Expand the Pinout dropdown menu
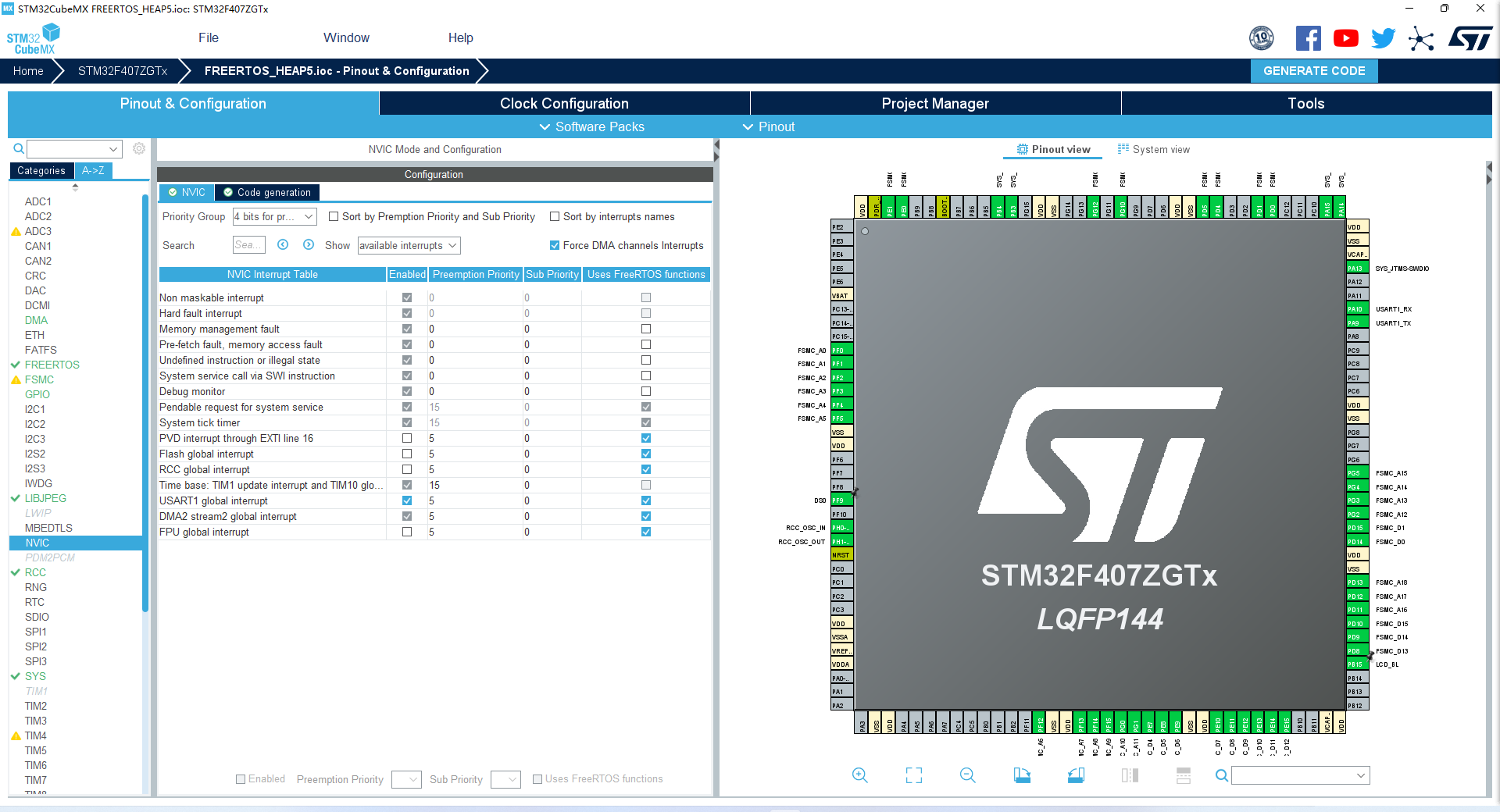The image size is (1500, 812). pos(768,126)
